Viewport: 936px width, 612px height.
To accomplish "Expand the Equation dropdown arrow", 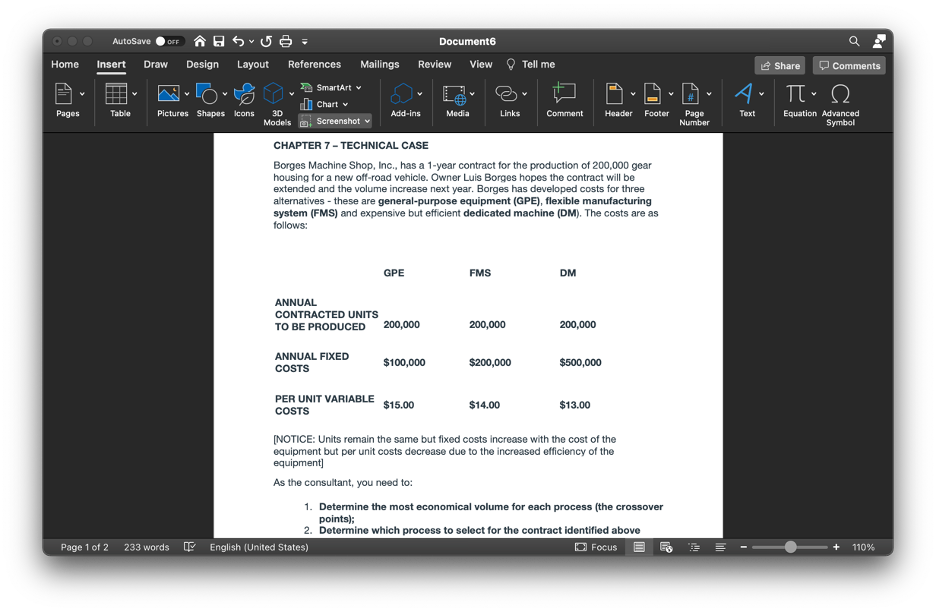I will (814, 94).
